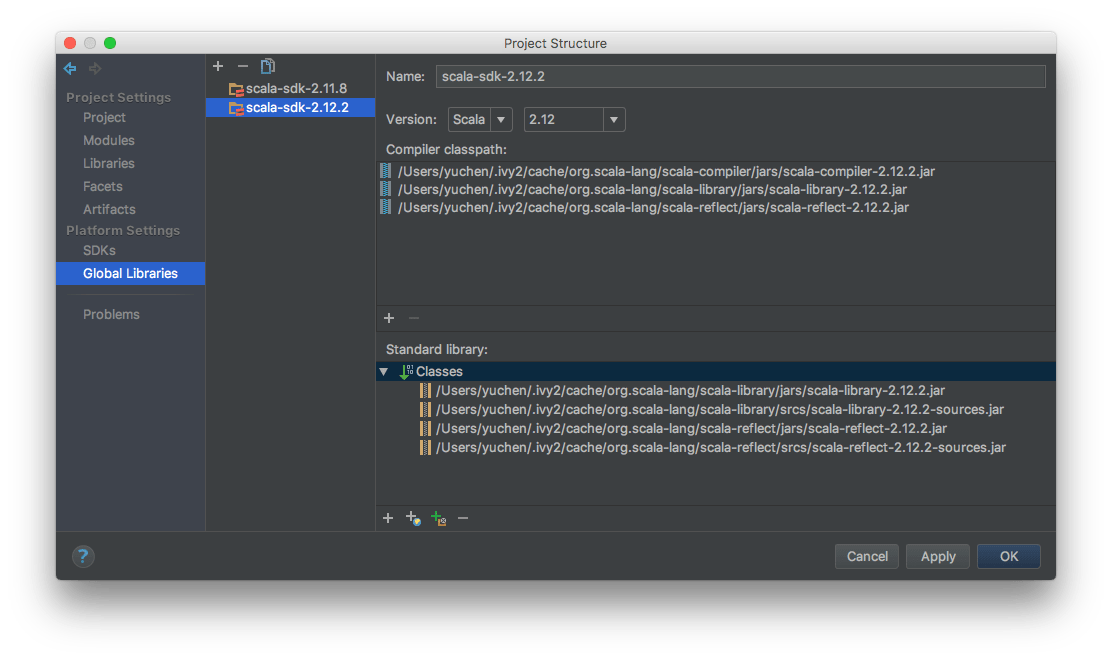Image resolution: width=1112 pixels, height=660 pixels.
Task: Open the Problems page
Action: pyautogui.click(x=111, y=314)
